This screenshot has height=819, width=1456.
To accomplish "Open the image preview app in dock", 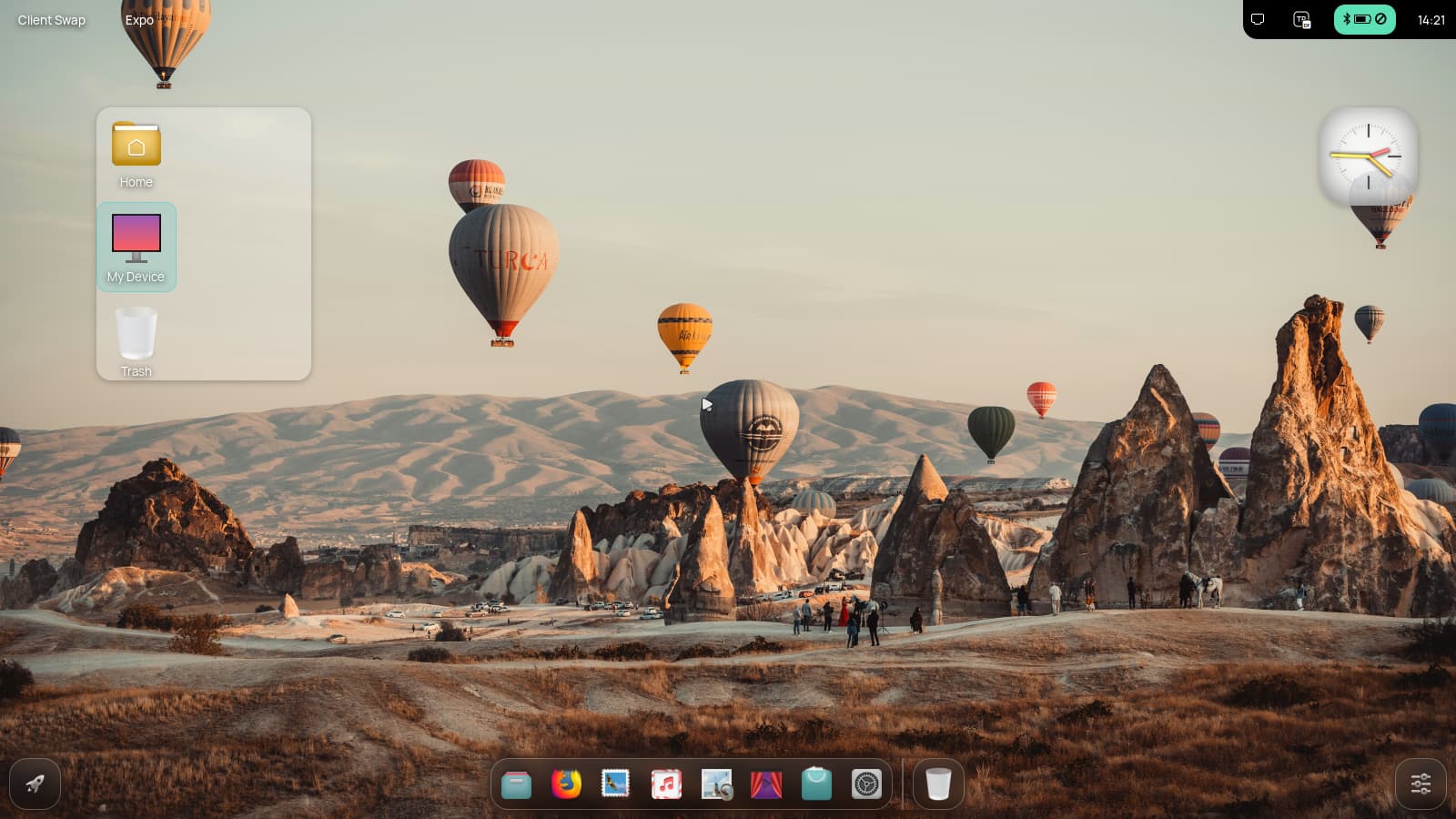I will click(716, 784).
